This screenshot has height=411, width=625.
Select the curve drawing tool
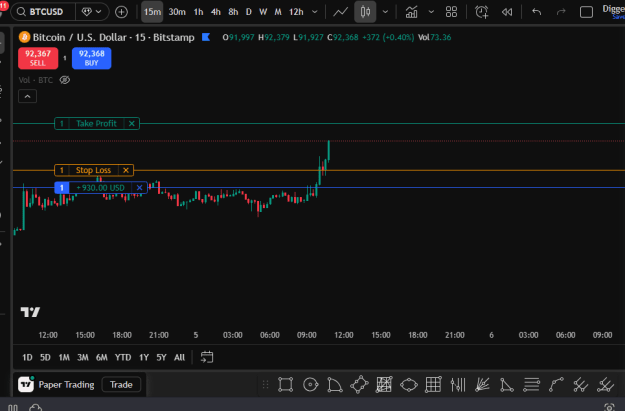556,385
